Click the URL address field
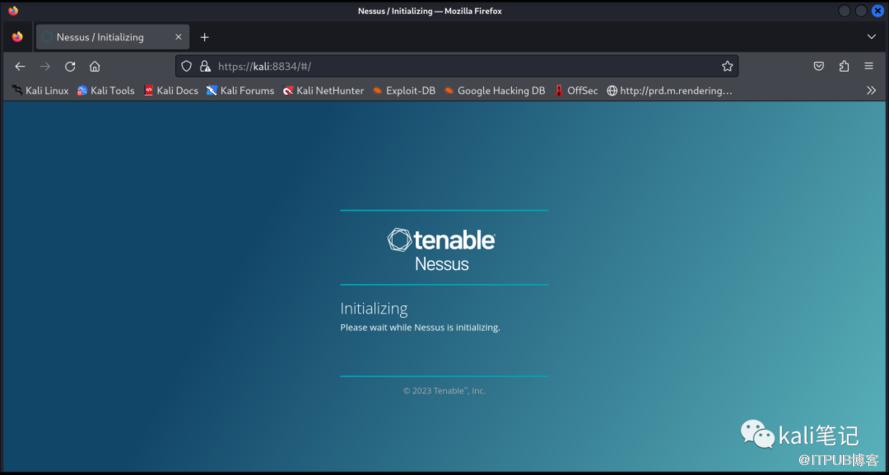889x475 pixels. click(x=456, y=66)
